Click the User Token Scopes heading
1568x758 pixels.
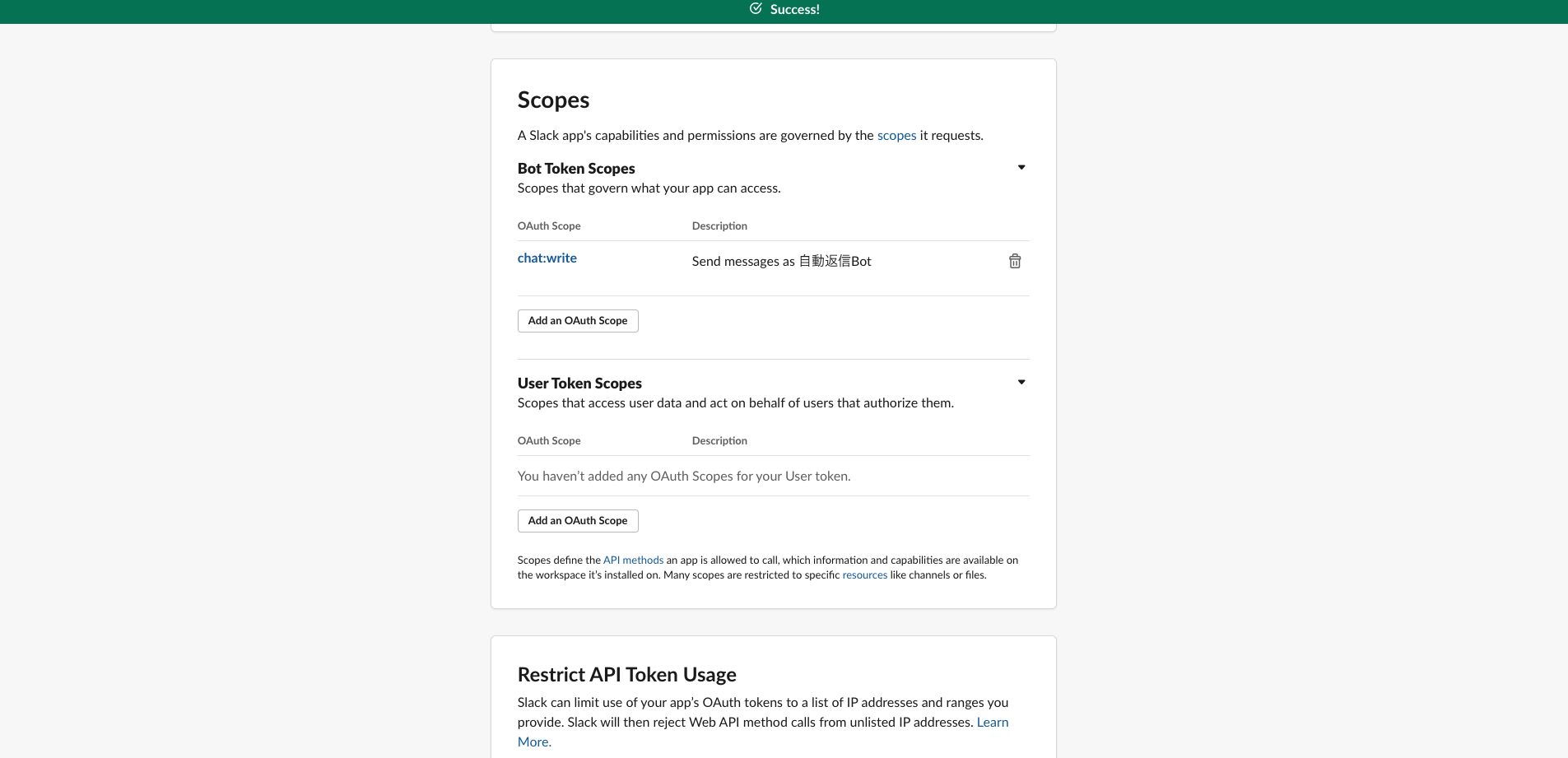(579, 383)
